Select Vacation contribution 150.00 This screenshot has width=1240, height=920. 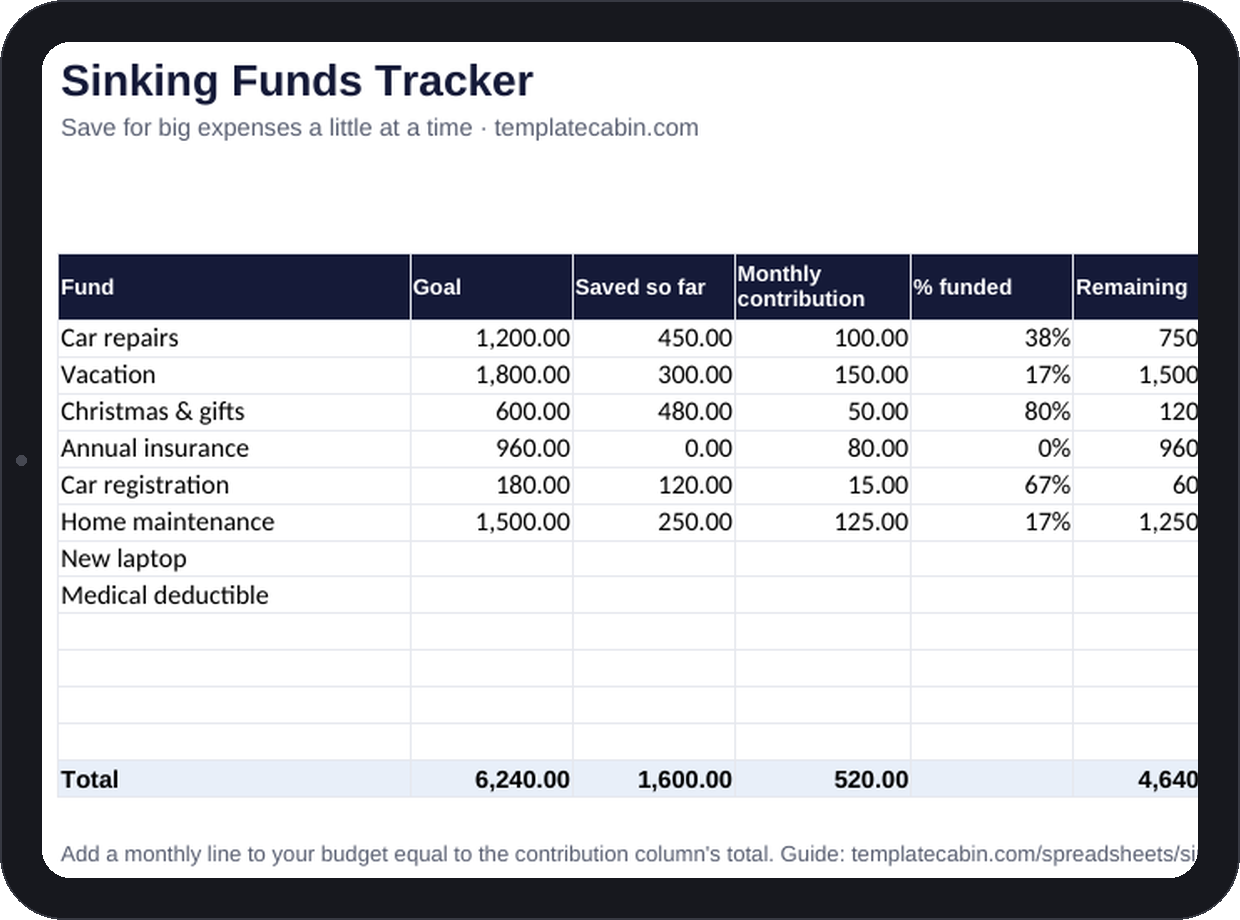tap(823, 375)
